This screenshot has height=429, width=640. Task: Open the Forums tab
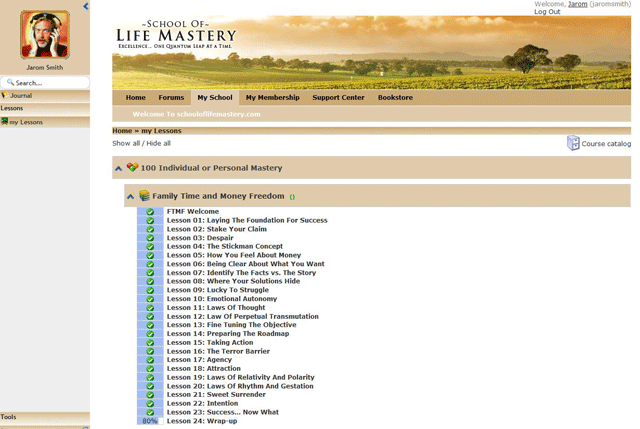pos(171,98)
